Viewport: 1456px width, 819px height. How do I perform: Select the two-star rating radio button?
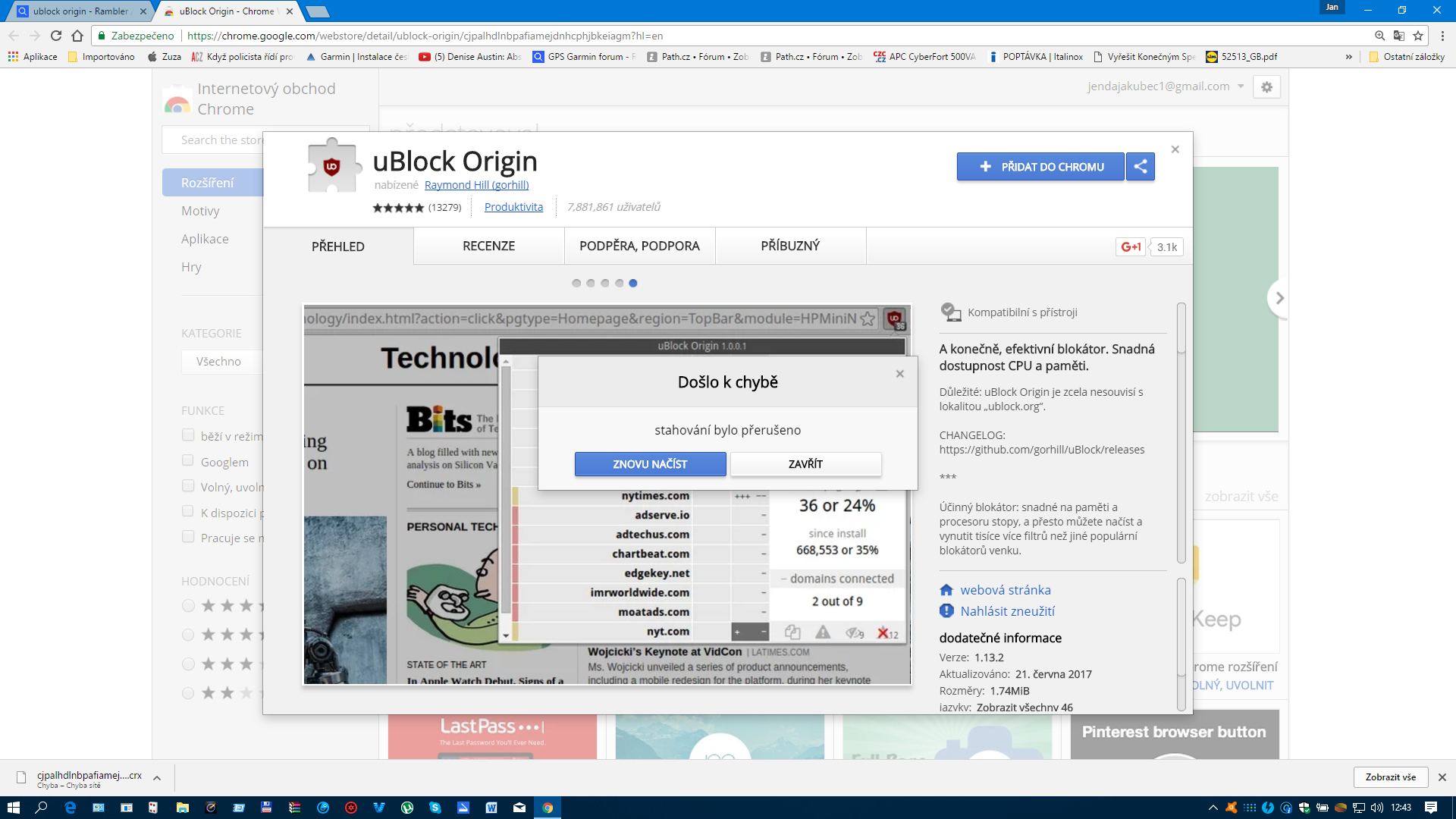pos(189,693)
